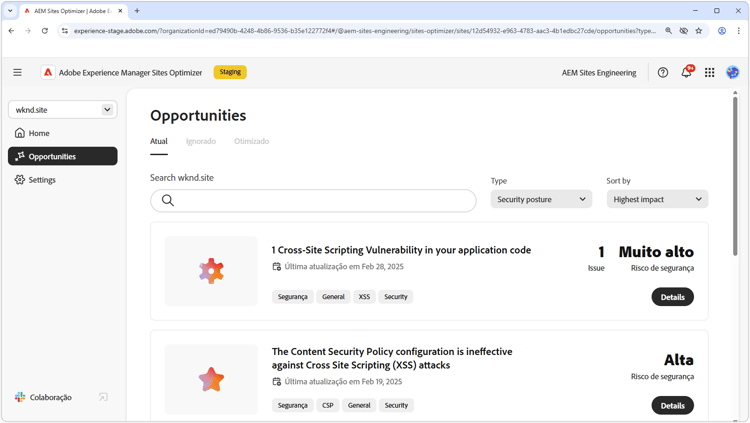Click the page vertical scrollbar
The height and width of the screenshot is (423, 750).
click(735, 177)
